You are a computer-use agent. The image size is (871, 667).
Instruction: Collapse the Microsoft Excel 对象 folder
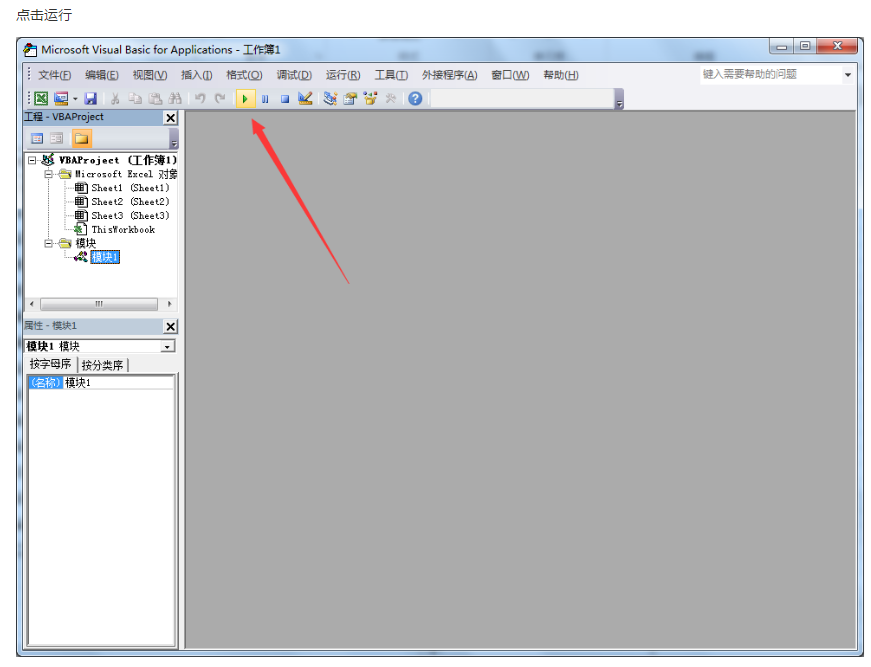[49, 174]
